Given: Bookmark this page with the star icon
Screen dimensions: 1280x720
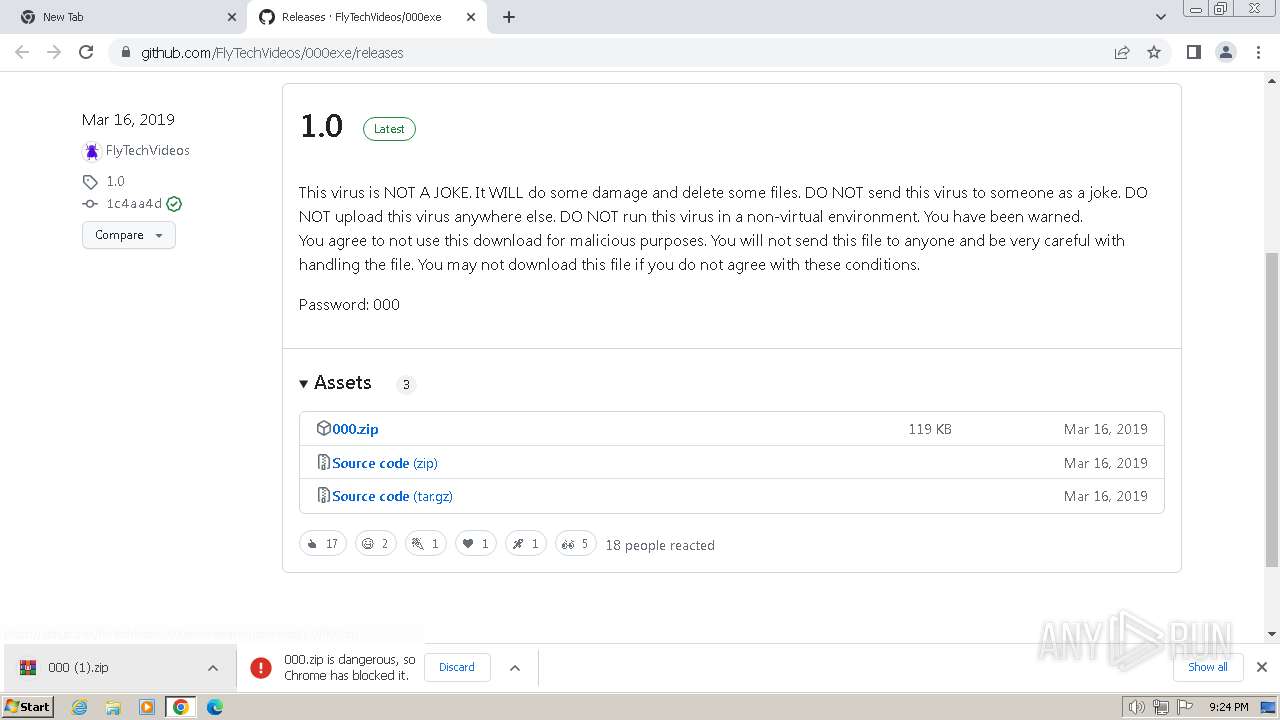Looking at the screenshot, I should pos(1154,52).
